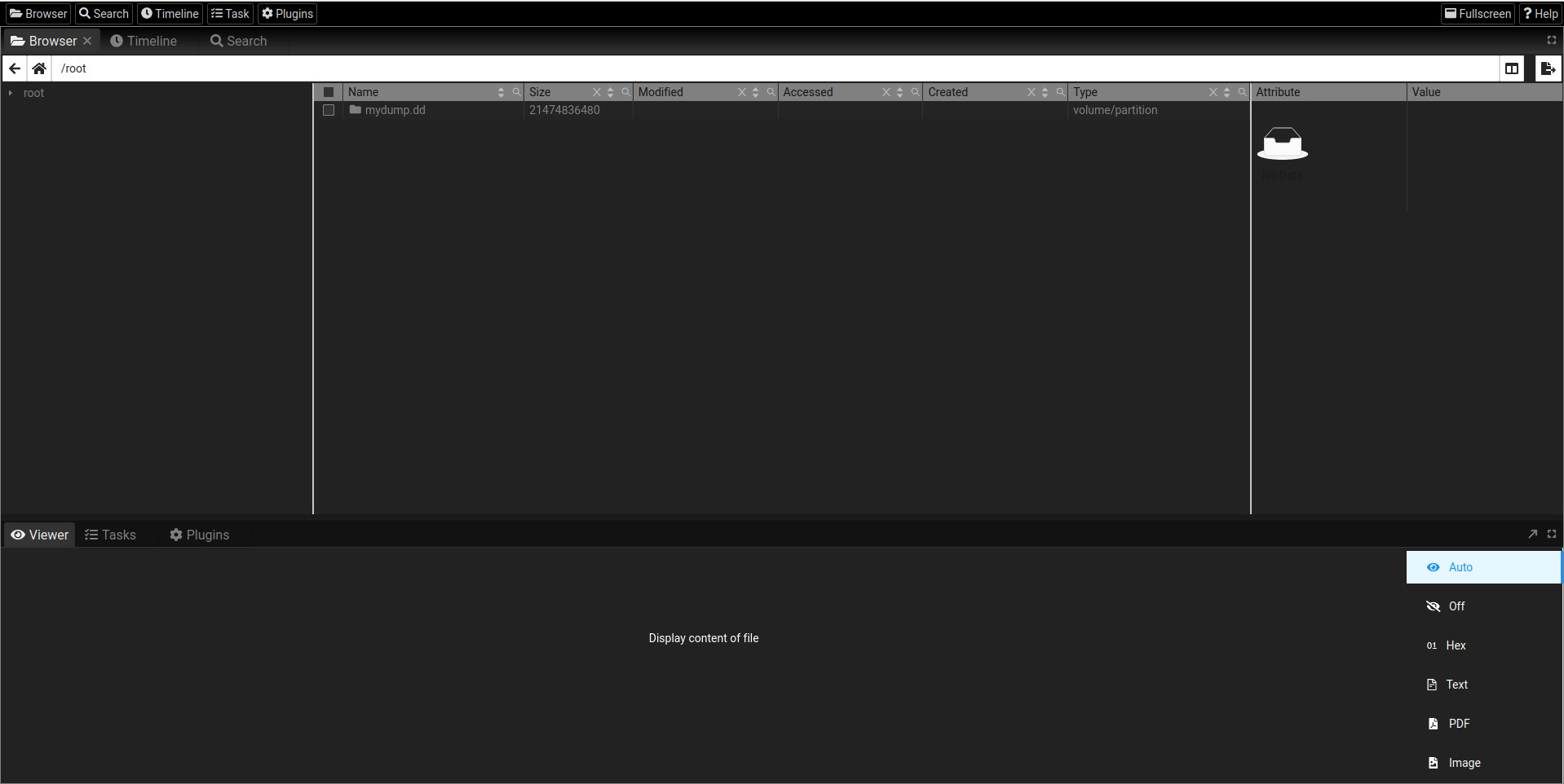Switch to the Tasks tab in the viewer
Image resolution: width=1564 pixels, height=784 pixels.
pyautogui.click(x=110, y=535)
